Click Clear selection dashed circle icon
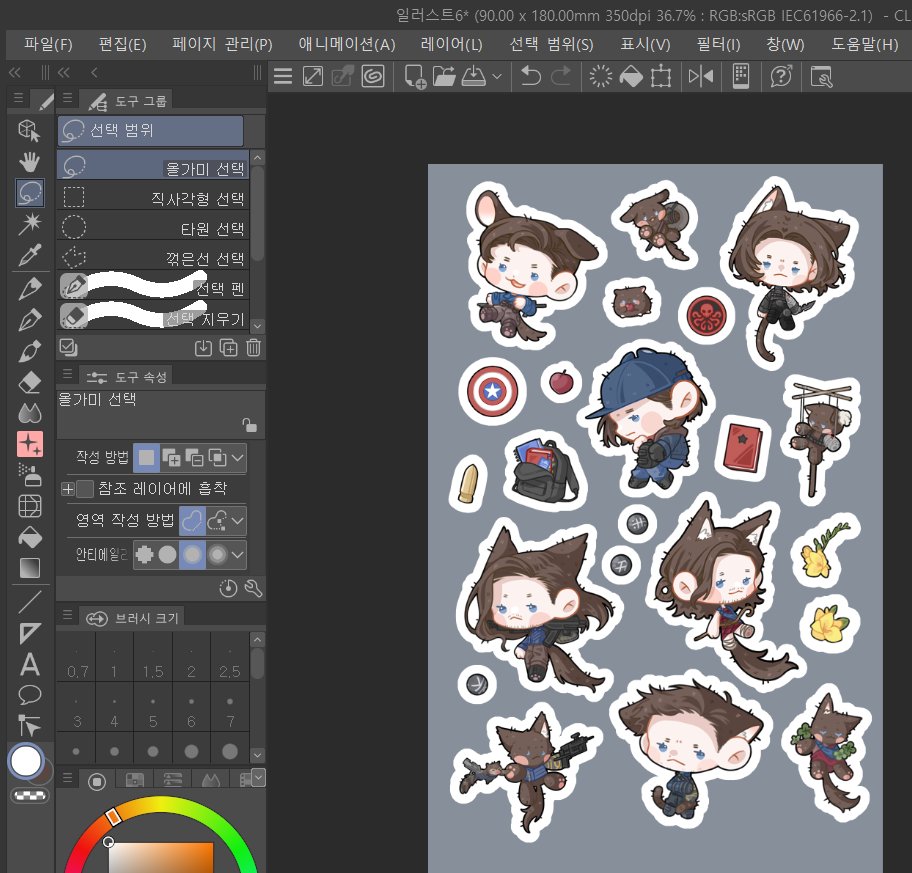The height and width of the screenshot is (873, 912). 600,76
